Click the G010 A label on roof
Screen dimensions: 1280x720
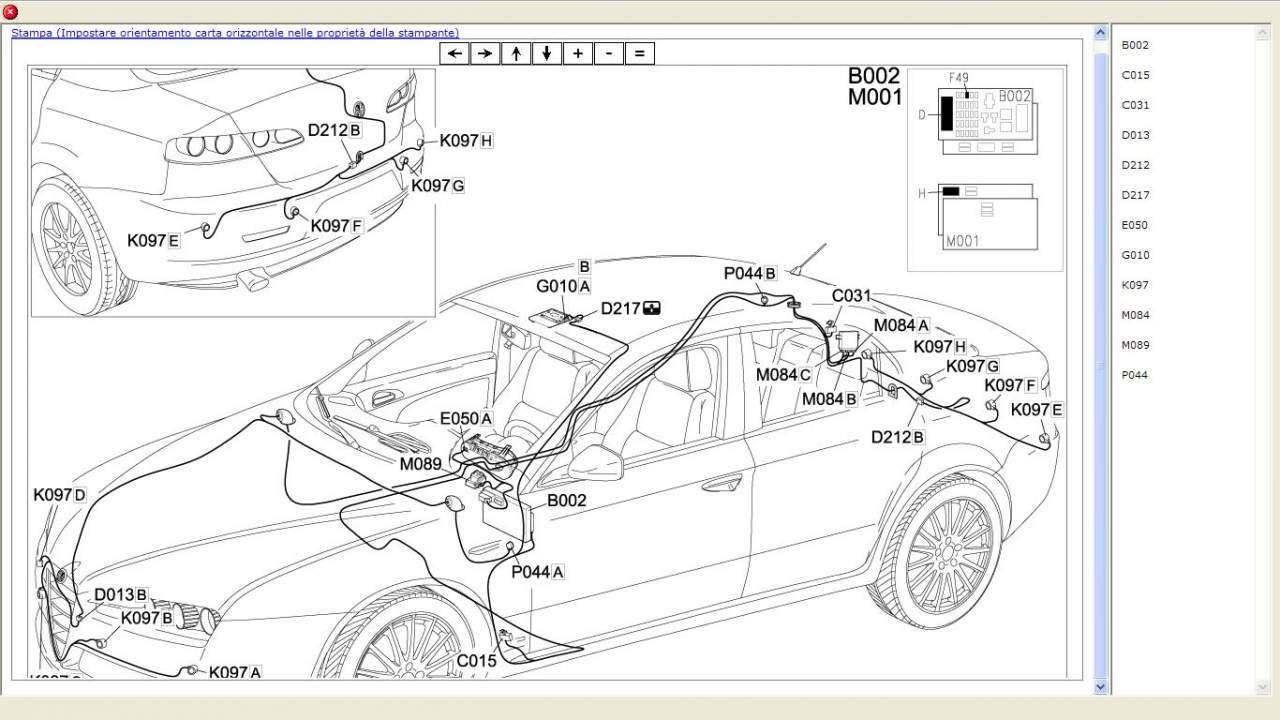pos(564,287)
